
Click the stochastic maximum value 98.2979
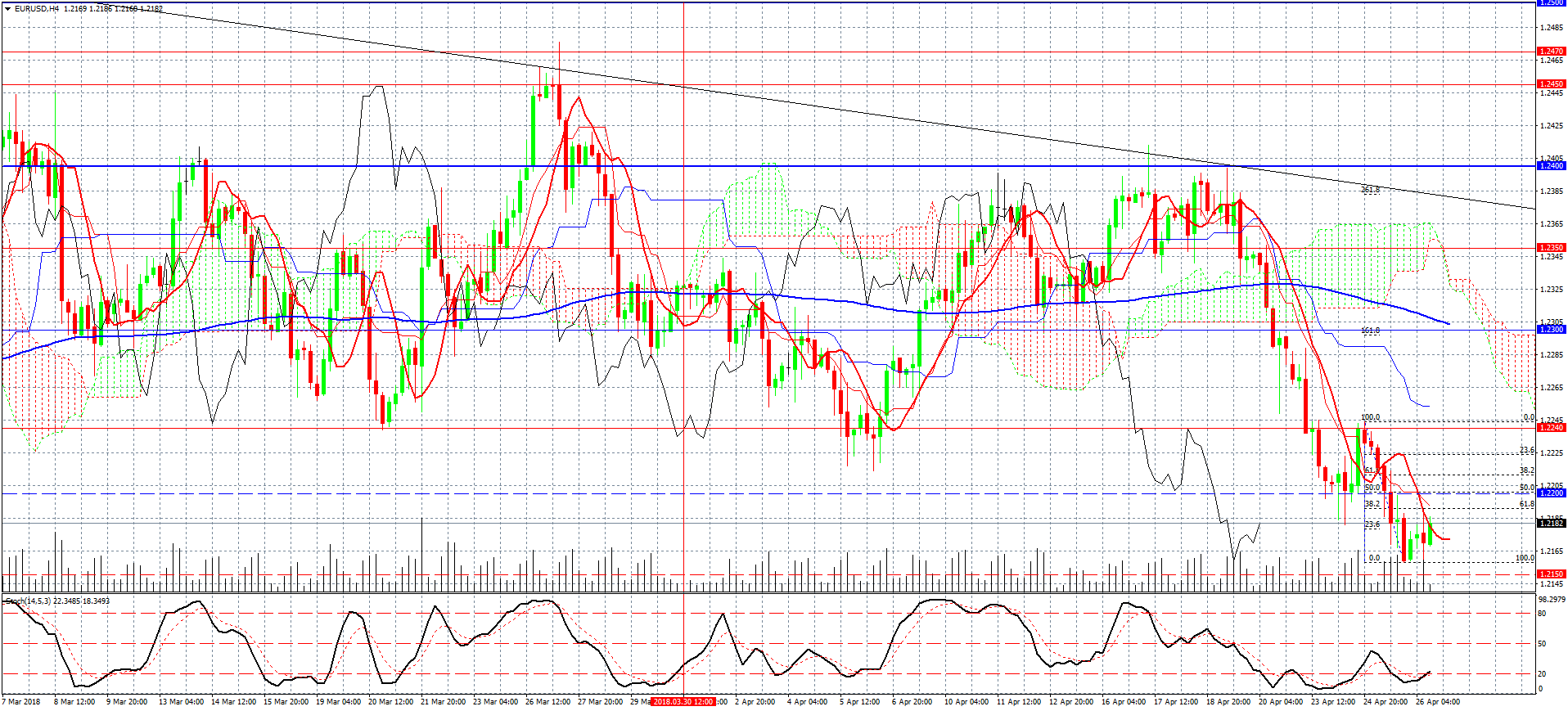tap(1552, 600)
